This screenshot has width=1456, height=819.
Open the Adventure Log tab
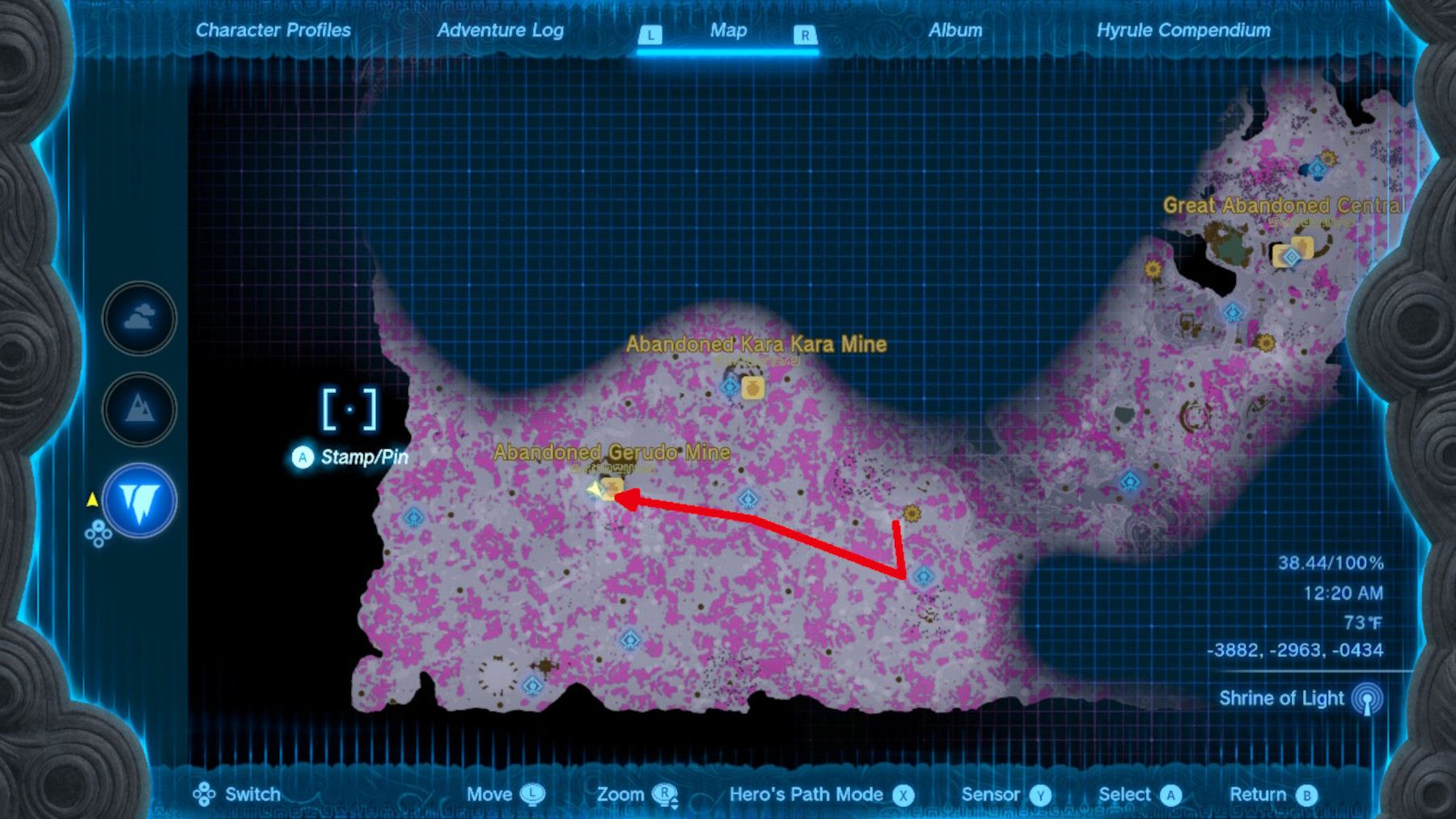tap(500, 30)
